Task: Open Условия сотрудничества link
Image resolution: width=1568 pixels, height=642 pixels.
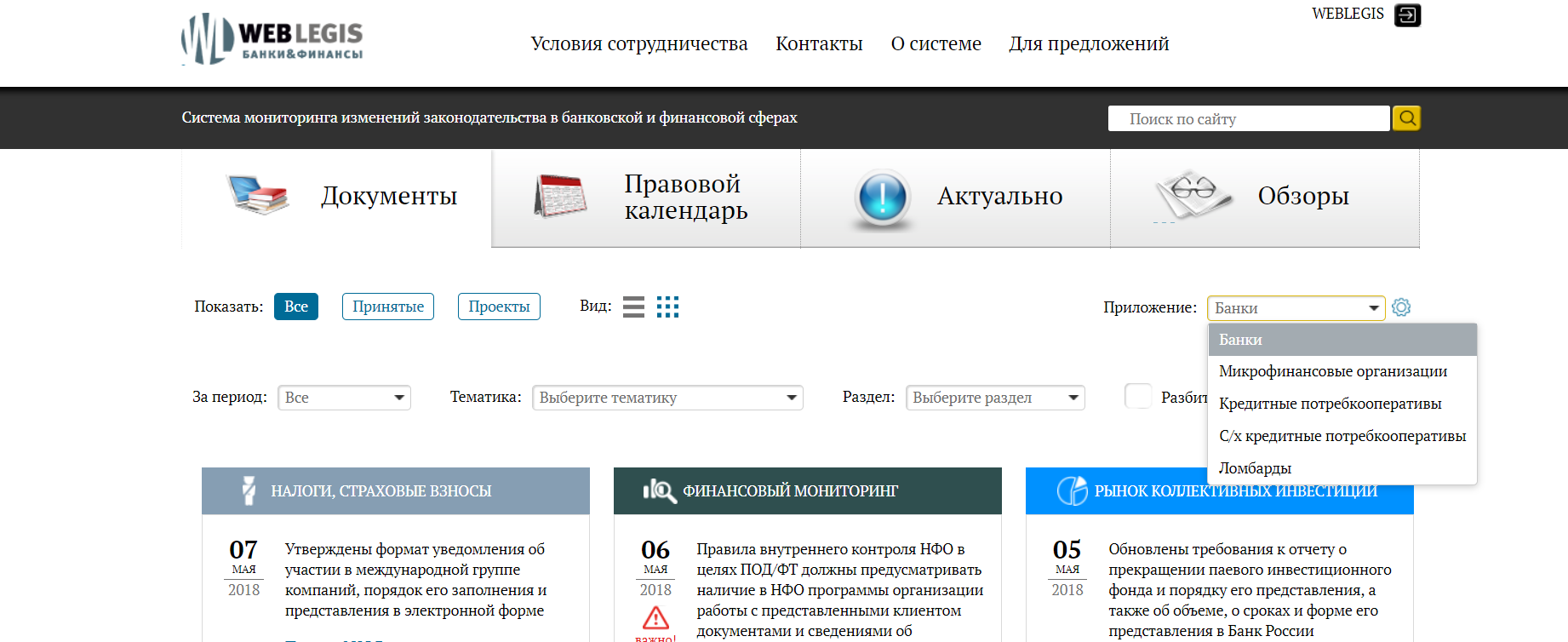Action: [638, 43]
